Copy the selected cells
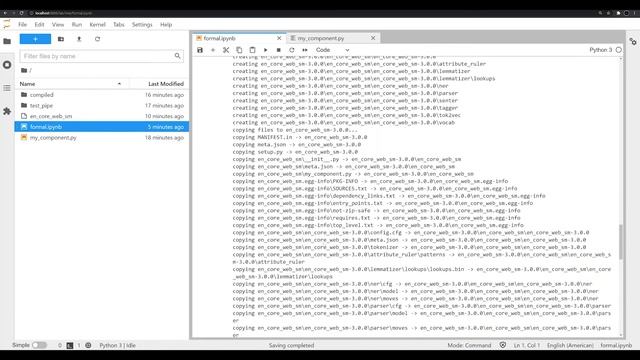The height and width of the screenshot is (360, 640). point(239,50)
